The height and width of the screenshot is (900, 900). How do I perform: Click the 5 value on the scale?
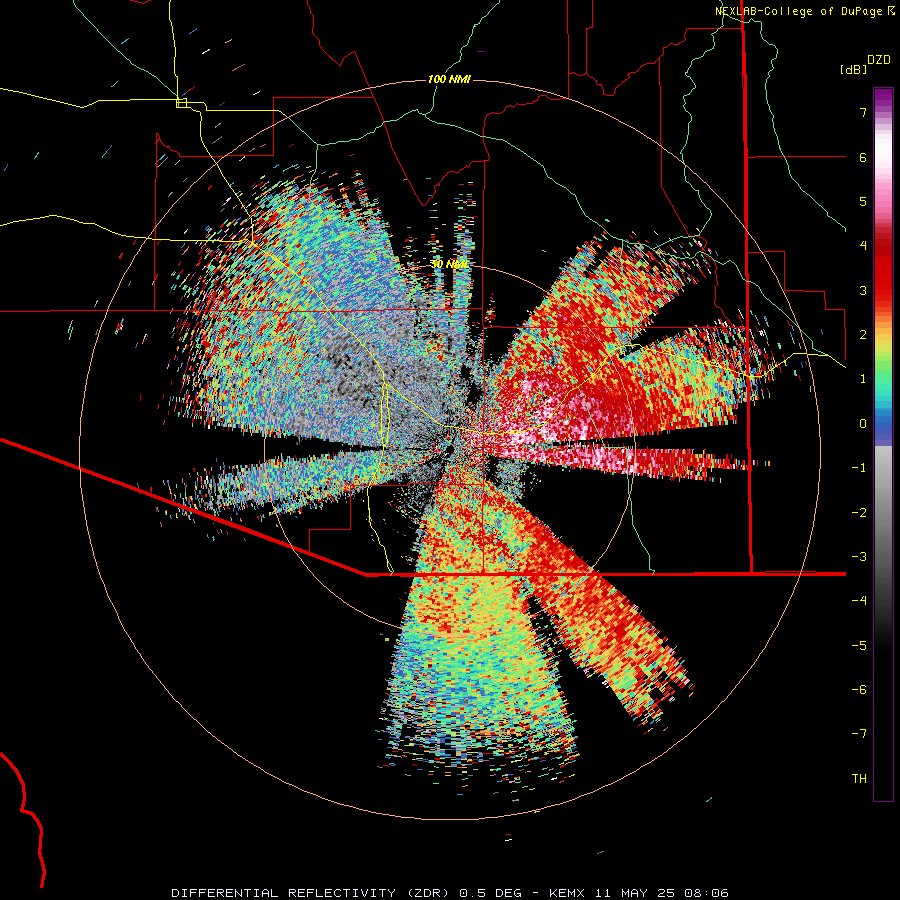863,201
